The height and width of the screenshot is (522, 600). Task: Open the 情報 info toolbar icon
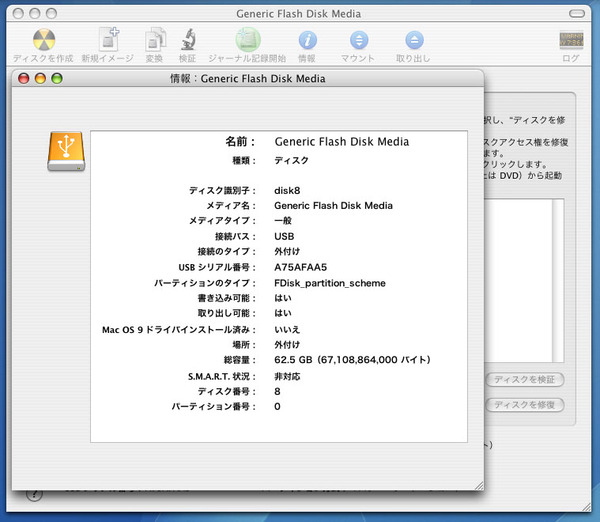[x=308, y=41]
